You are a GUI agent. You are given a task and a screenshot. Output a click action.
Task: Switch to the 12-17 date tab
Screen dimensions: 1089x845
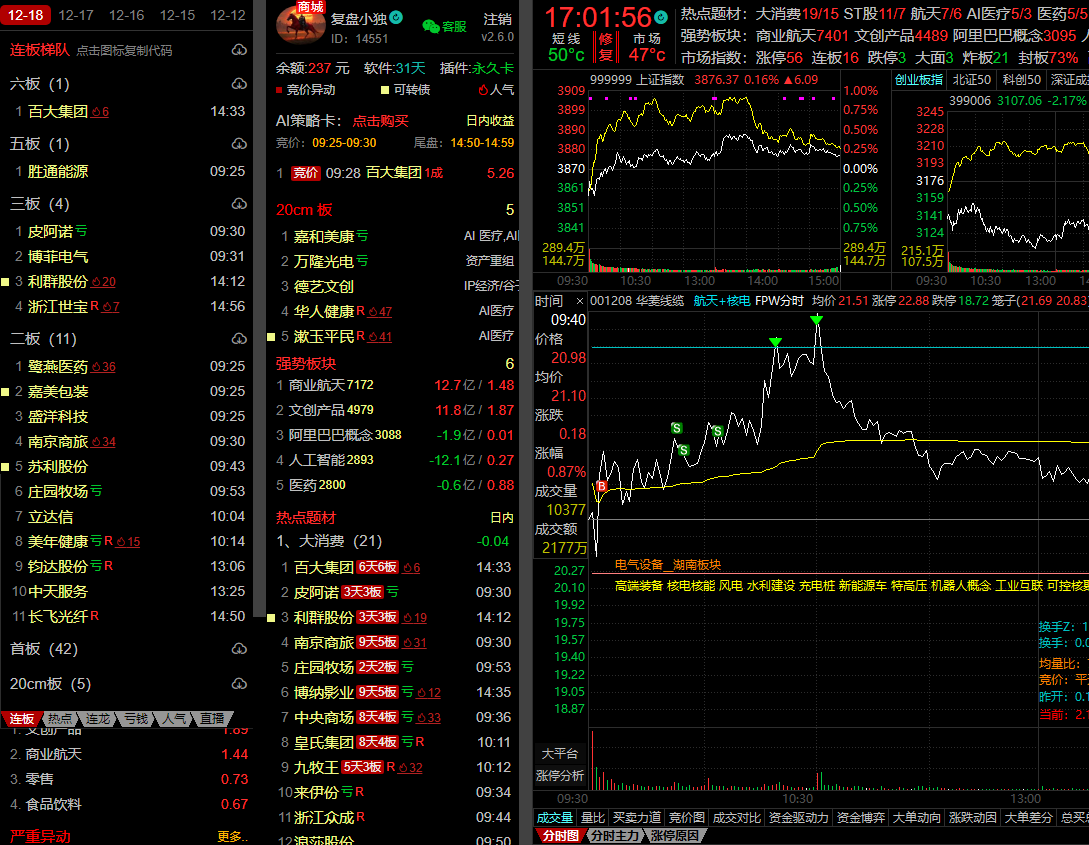pyautogui.click(x=76, y=15)
